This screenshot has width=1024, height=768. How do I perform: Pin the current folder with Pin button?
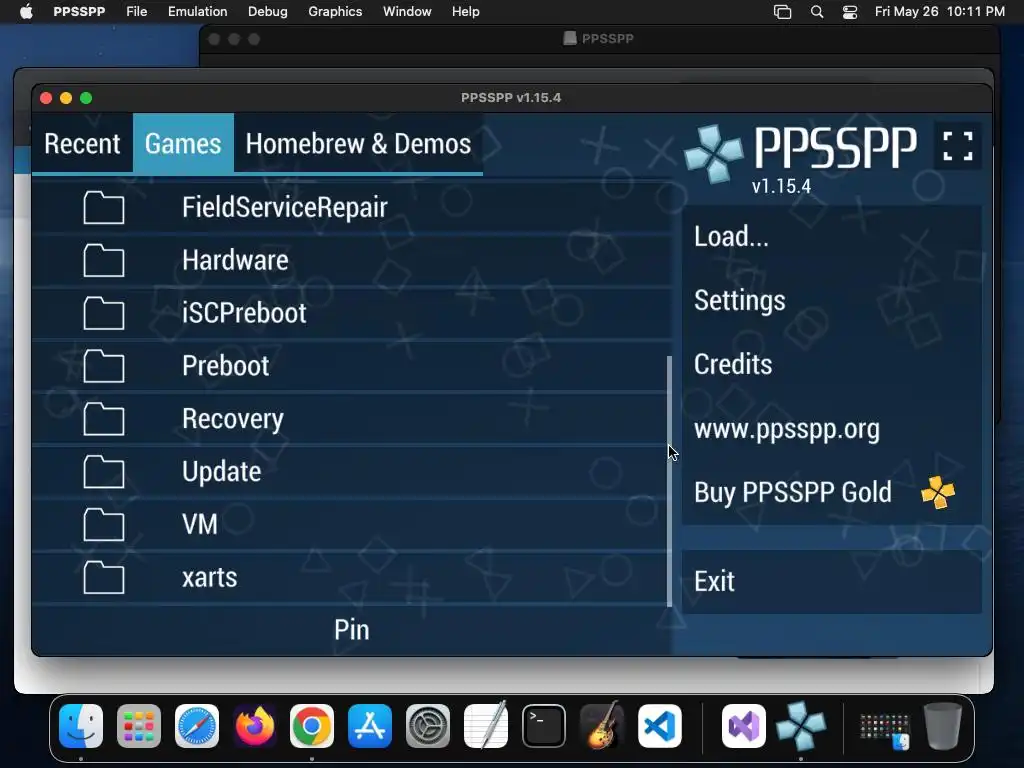click(x=351, y=630)
